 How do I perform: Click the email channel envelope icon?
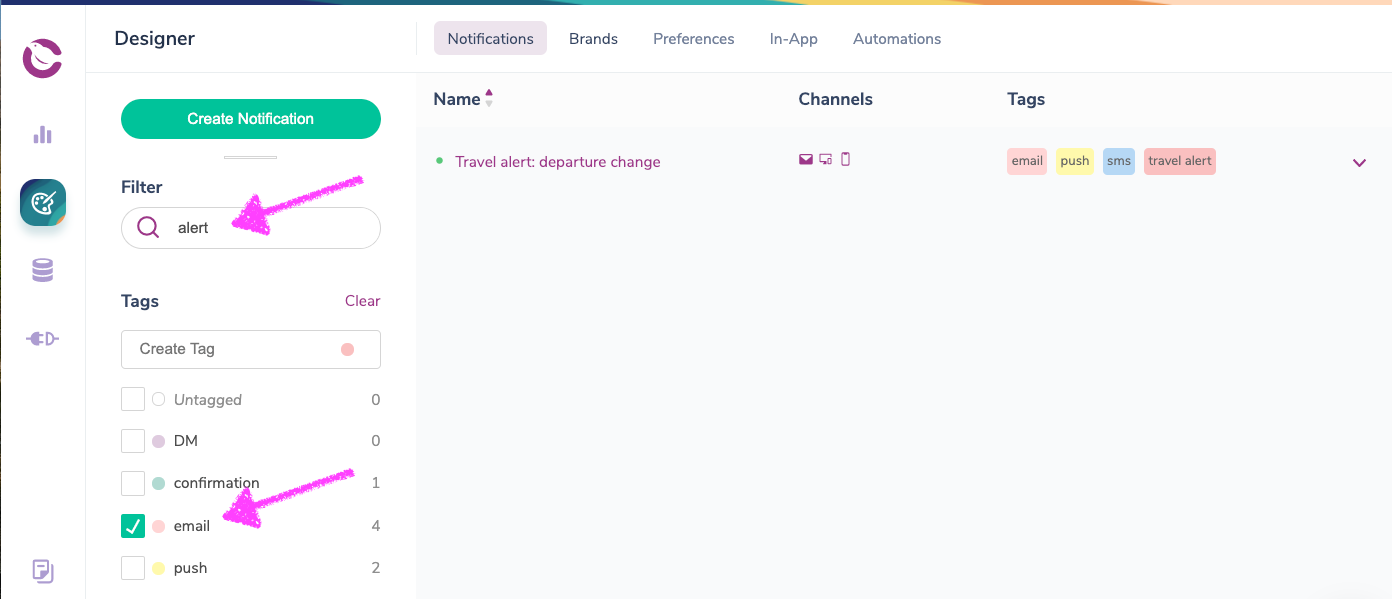click(x=806, y=159)
